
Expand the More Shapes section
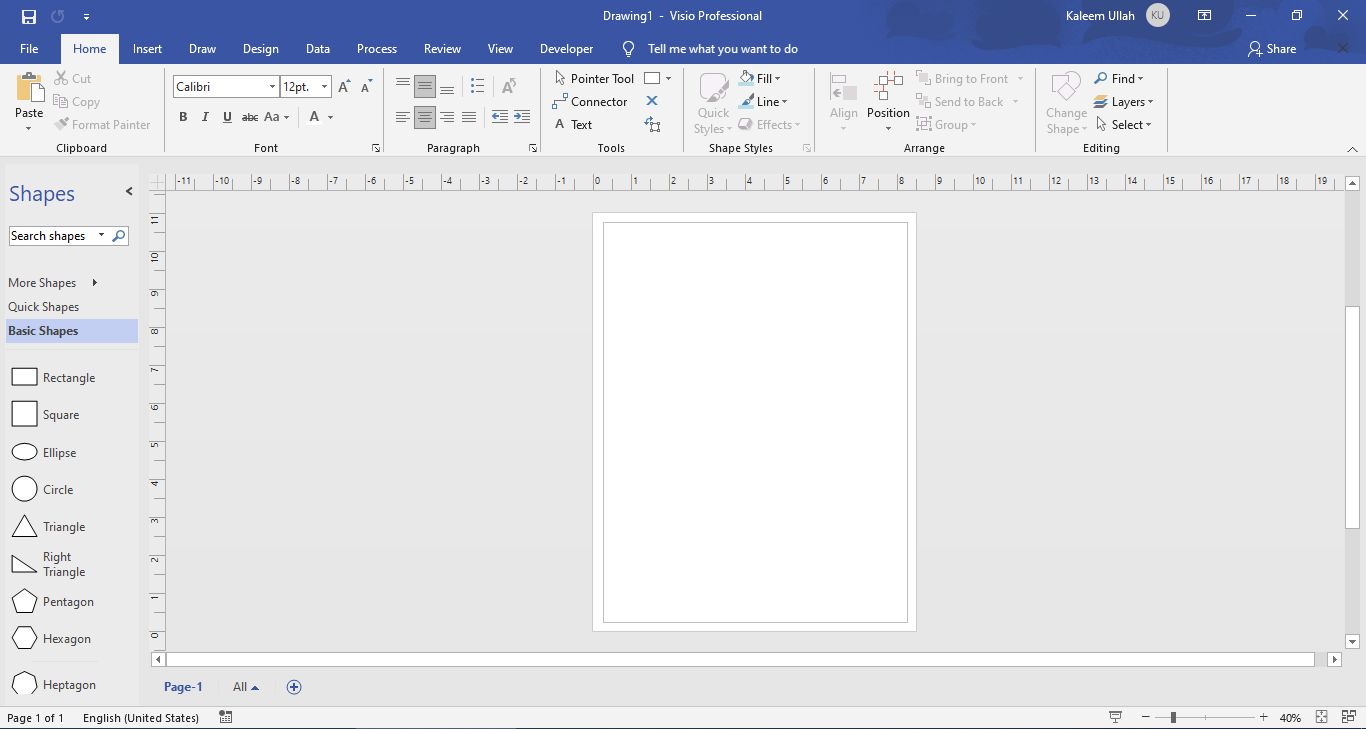point(42,282)
